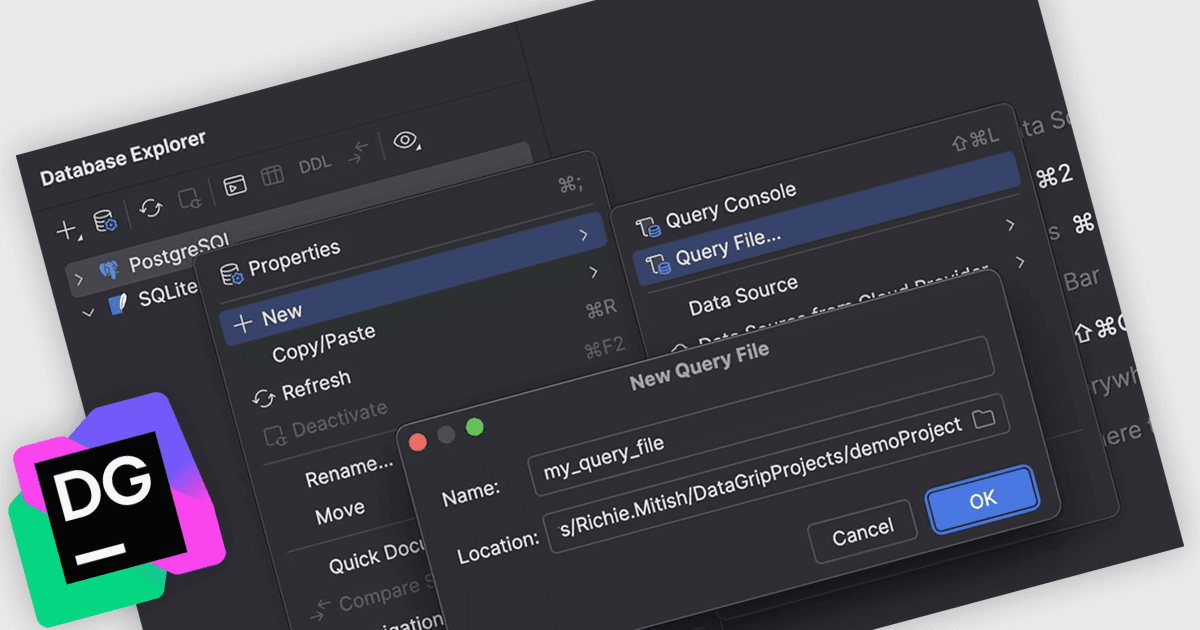
Task: Choose Query Console in the New submenu
Action: coord(731,204)
